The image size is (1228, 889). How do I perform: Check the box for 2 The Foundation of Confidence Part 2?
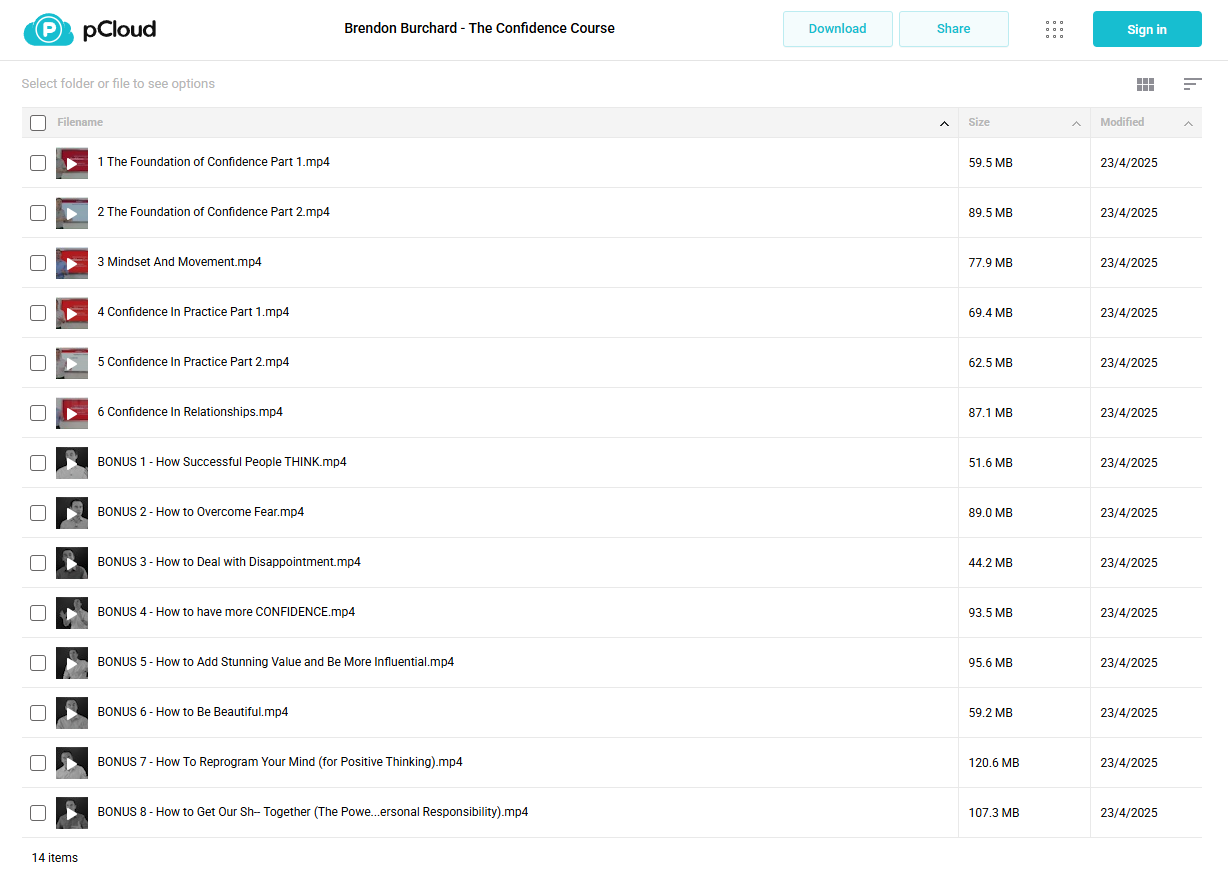click(38, 213)
